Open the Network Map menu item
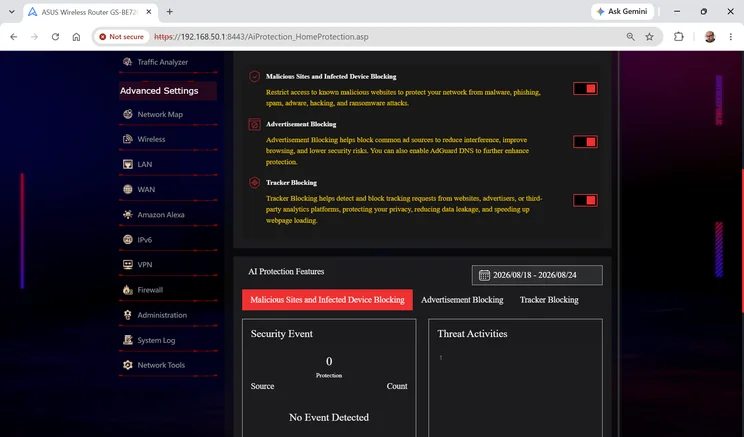Viewport: 744px width, 437px height. click(168, 114)
